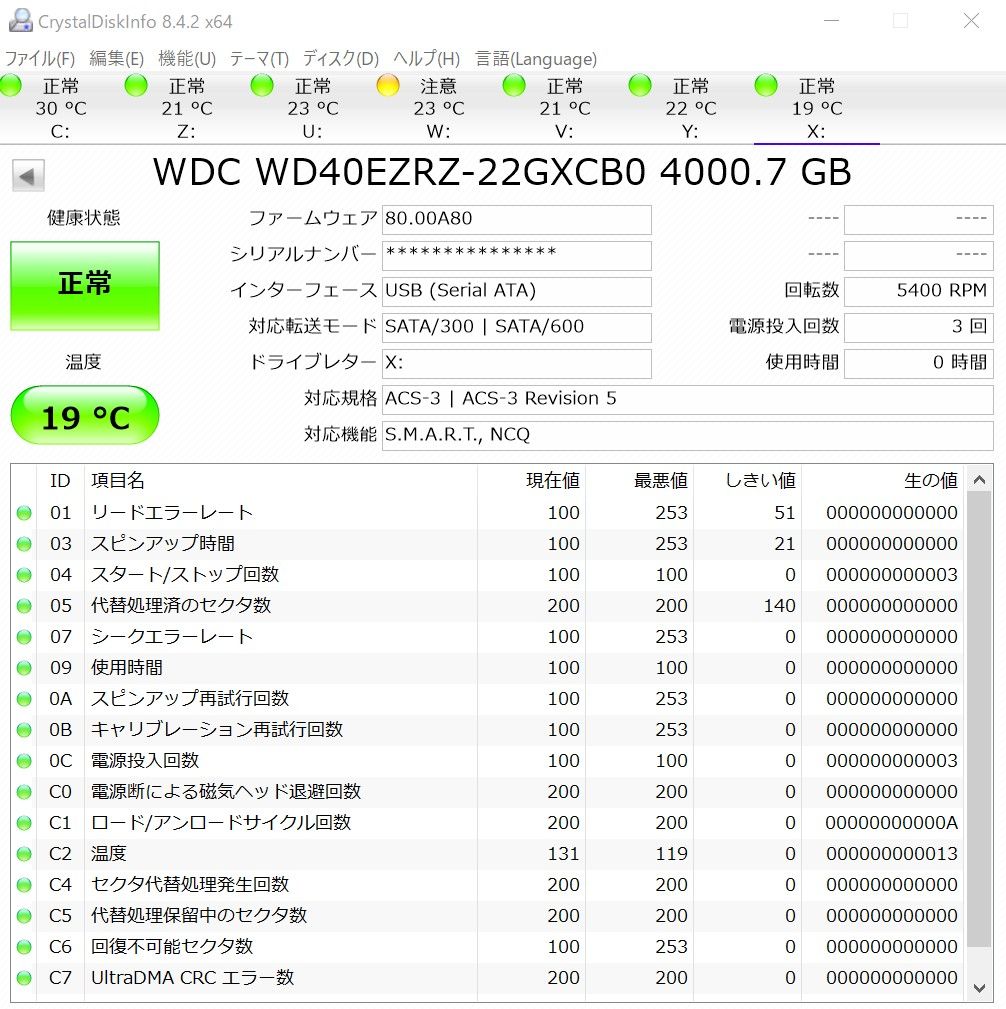Click the SMART list vertical scrollbar thumb

pyautogui.click(x=979, y=721)
